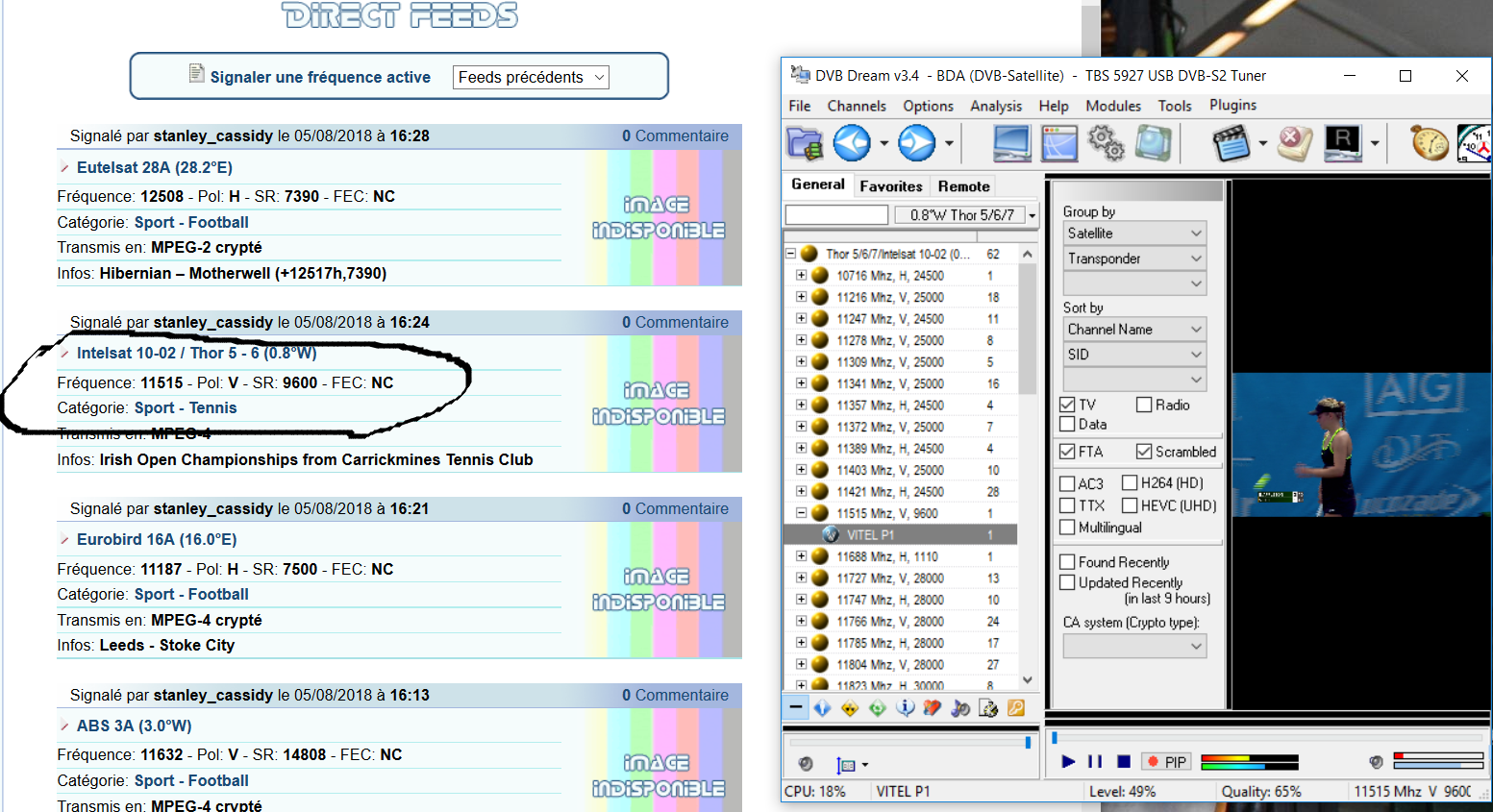Enable the HEVC (UHD) checkbox
The height and width of the screenshot is (812, 1493).
[1130, 505]
